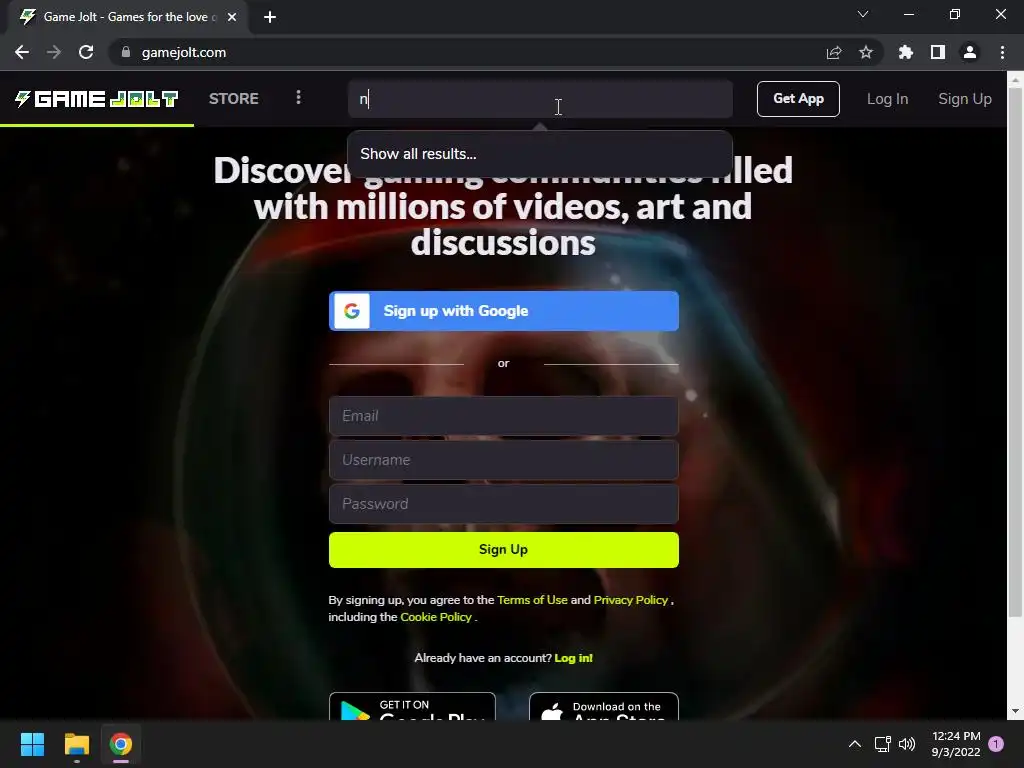
Task: Open the Windows Start menu
Action: [32, 744]
